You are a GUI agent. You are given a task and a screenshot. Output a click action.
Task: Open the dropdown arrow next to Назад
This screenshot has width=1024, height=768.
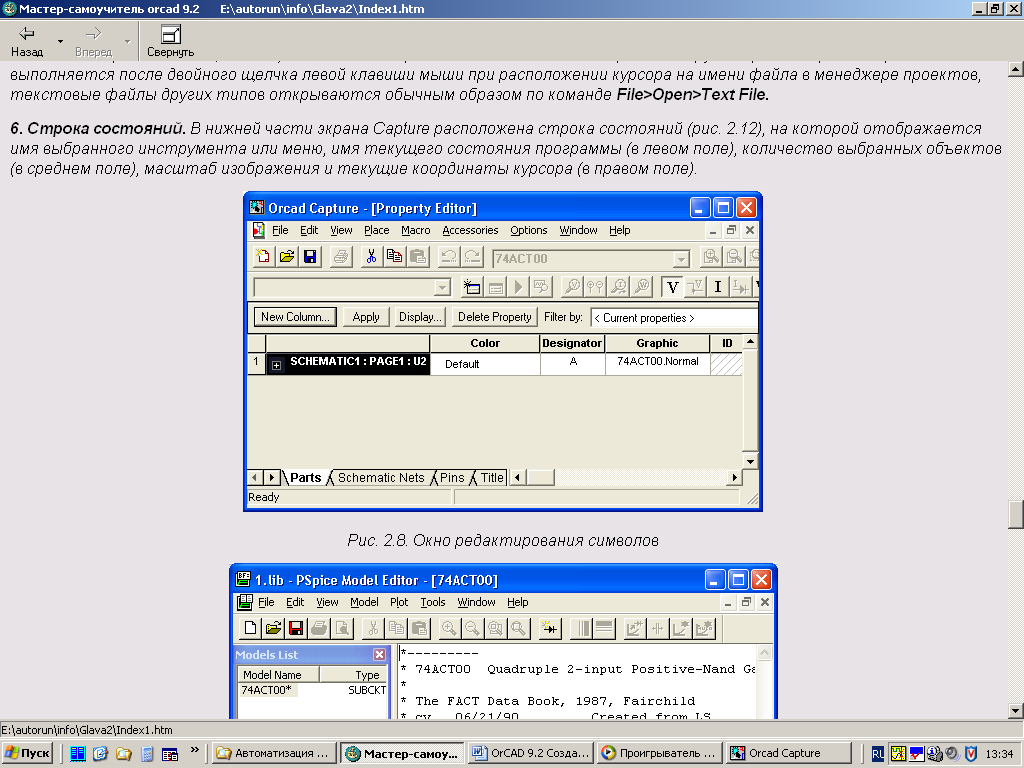[60, 41]
